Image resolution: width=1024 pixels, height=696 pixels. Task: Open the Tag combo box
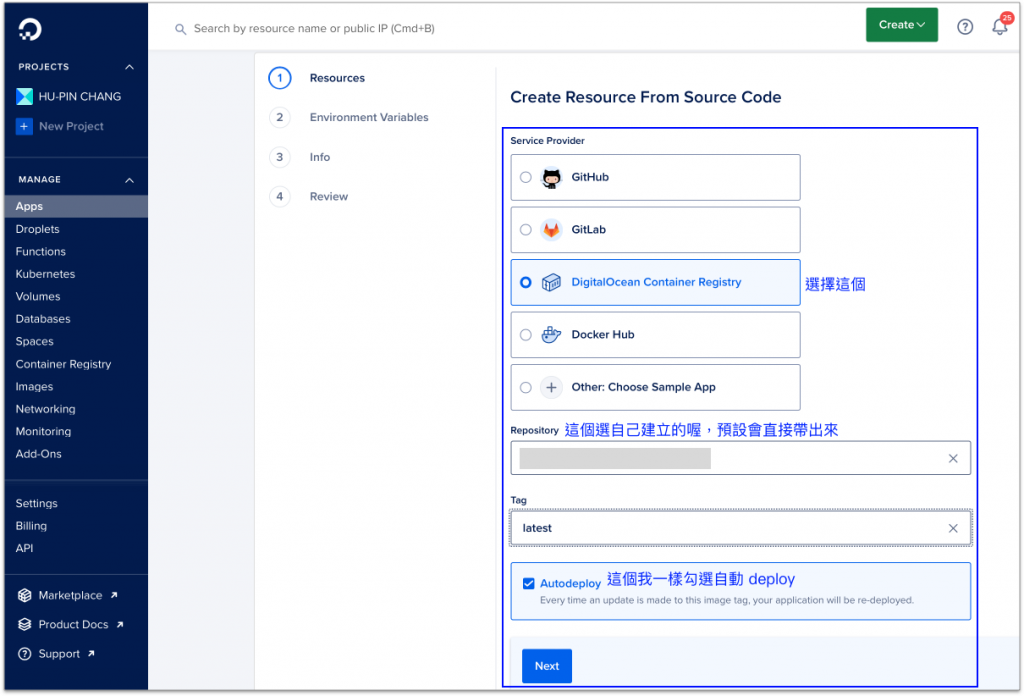click(740, 528)
